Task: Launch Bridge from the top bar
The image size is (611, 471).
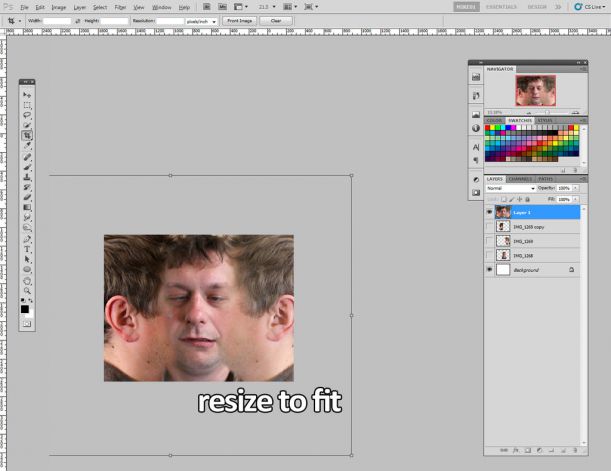Action: [207, 7]
